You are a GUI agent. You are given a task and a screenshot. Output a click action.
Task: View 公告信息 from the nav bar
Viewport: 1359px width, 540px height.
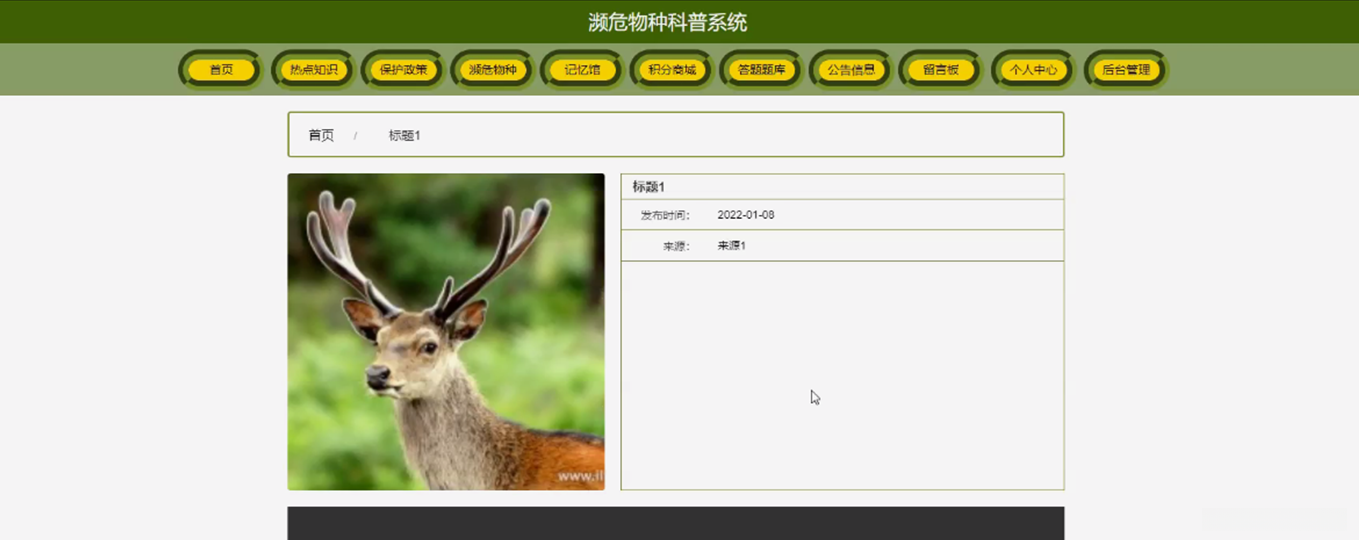(x=851, y=70)
